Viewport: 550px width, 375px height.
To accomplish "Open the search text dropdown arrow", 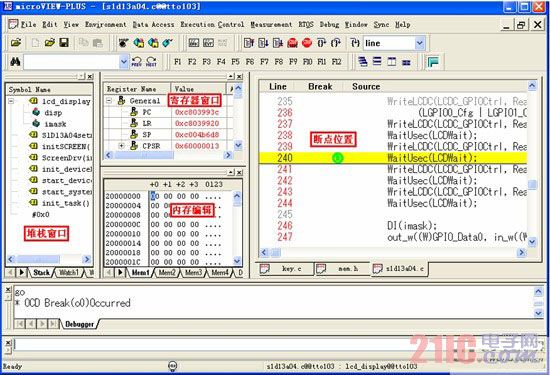I will [x=123, y=62].
